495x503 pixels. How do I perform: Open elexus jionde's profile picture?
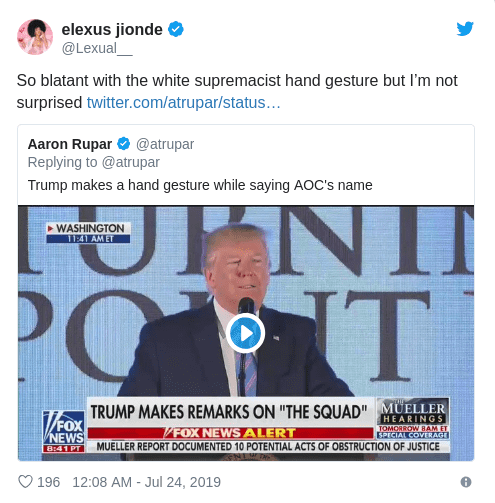[35, 37]
